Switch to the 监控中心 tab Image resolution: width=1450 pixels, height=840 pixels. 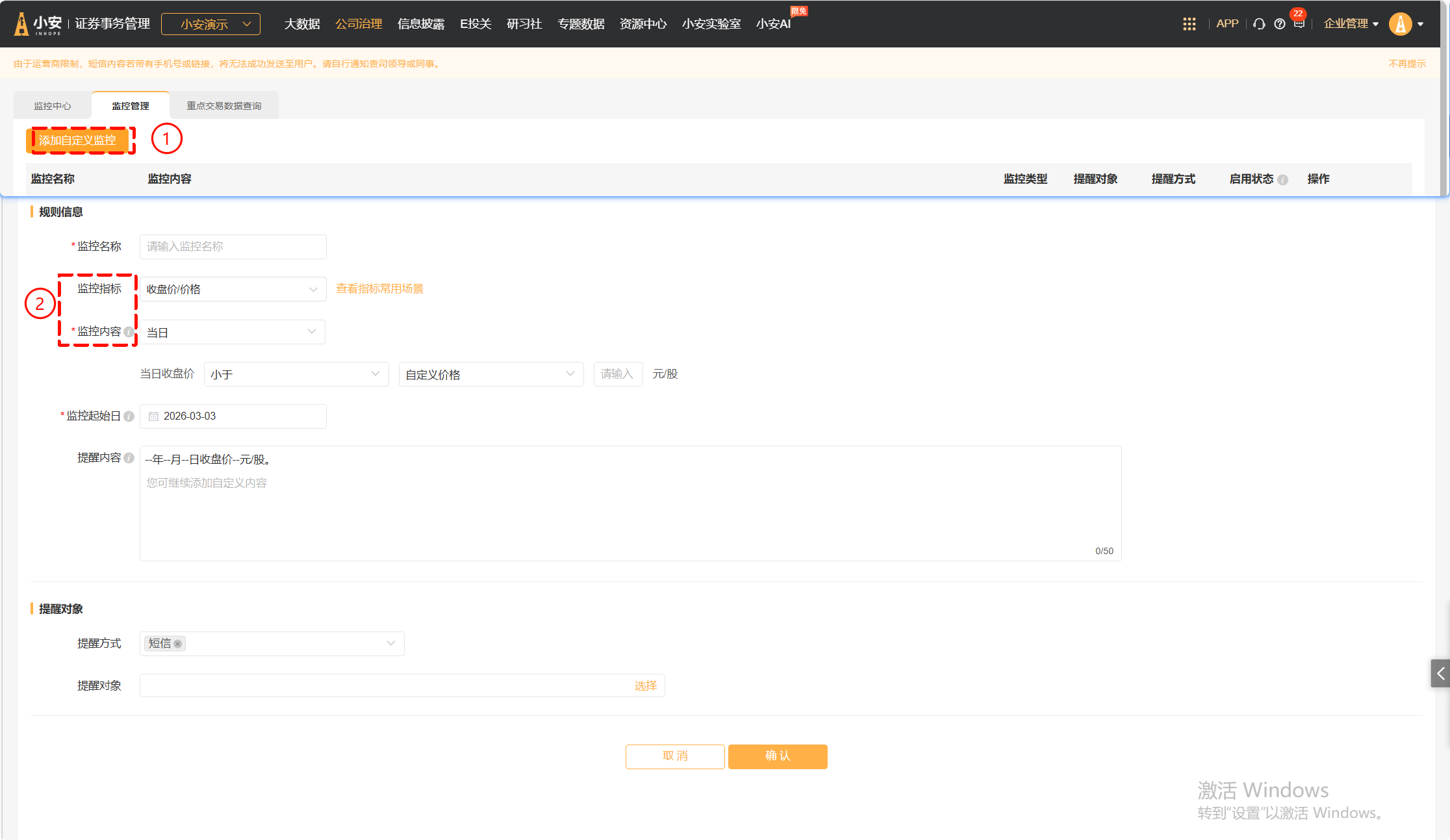coord(53,106)
